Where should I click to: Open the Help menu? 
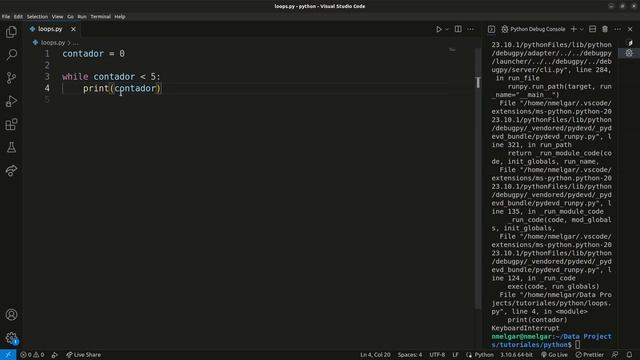[120, 17]
